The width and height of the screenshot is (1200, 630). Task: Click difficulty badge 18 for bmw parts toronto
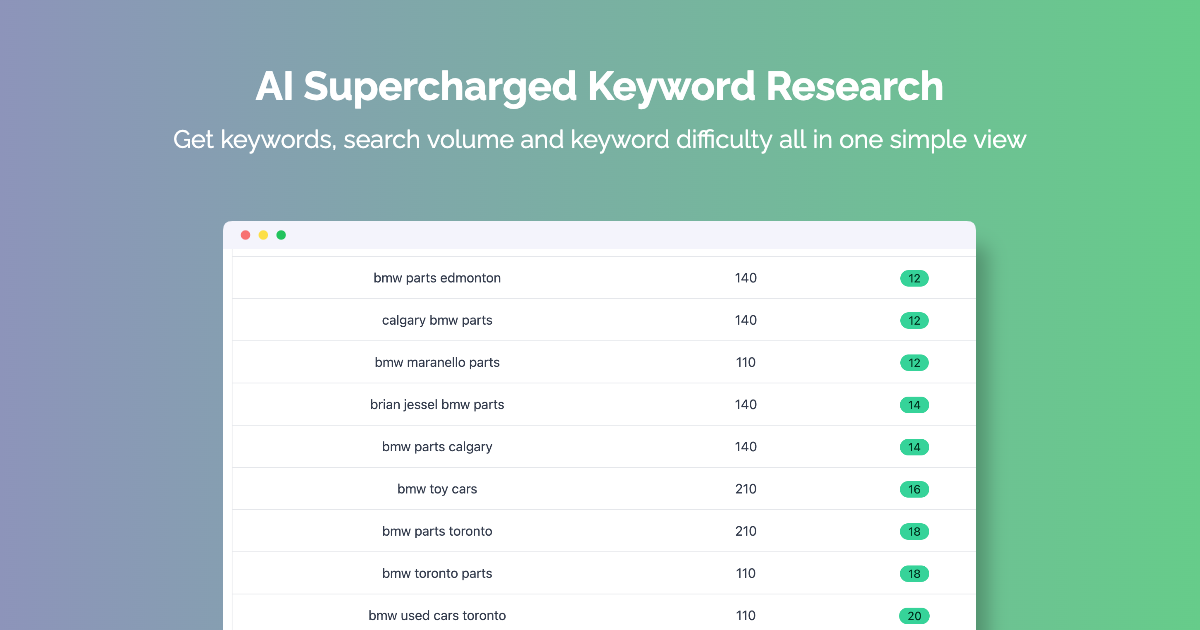[x=914, y=532]
